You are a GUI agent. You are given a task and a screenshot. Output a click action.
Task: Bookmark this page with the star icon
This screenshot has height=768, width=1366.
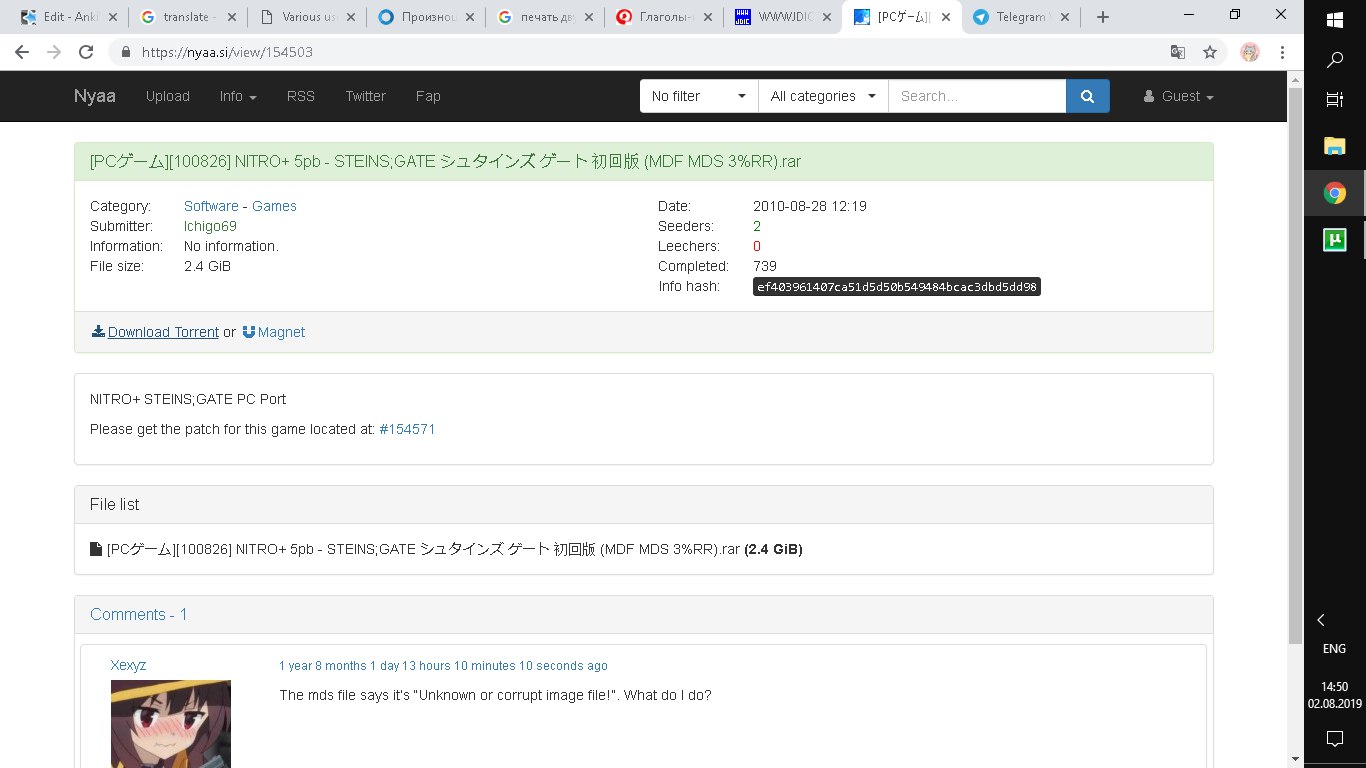1210,52
